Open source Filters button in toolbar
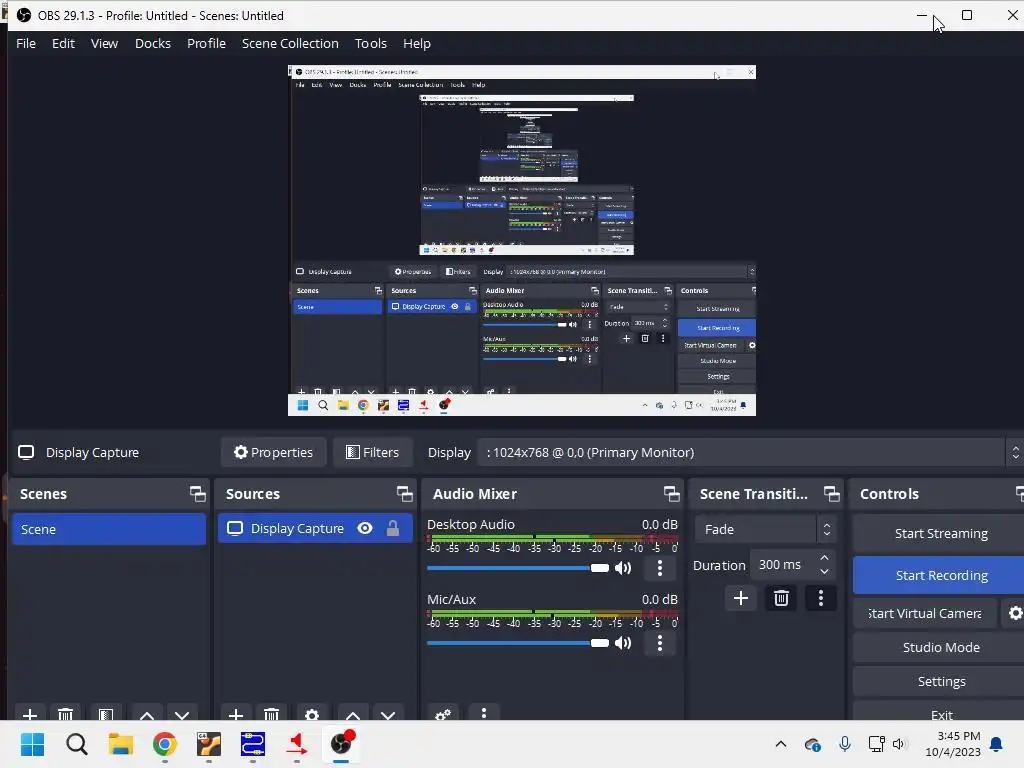 coord(373,453)
